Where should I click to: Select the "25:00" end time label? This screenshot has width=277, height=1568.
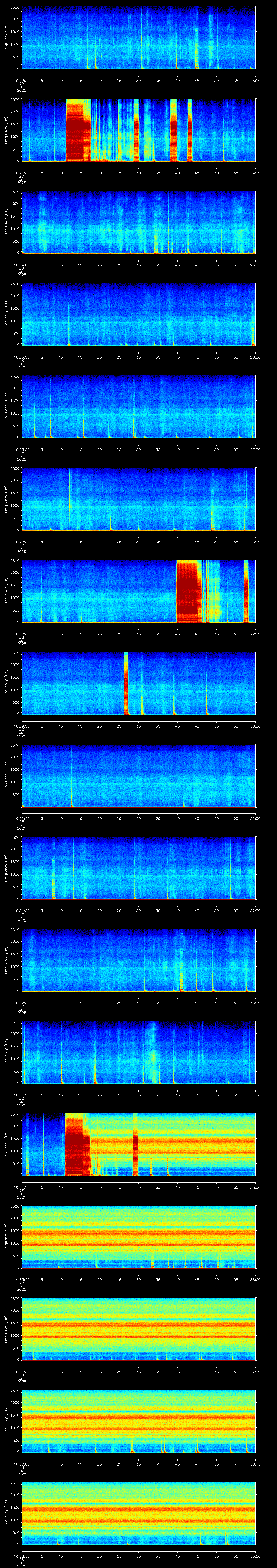click(255, 265)
